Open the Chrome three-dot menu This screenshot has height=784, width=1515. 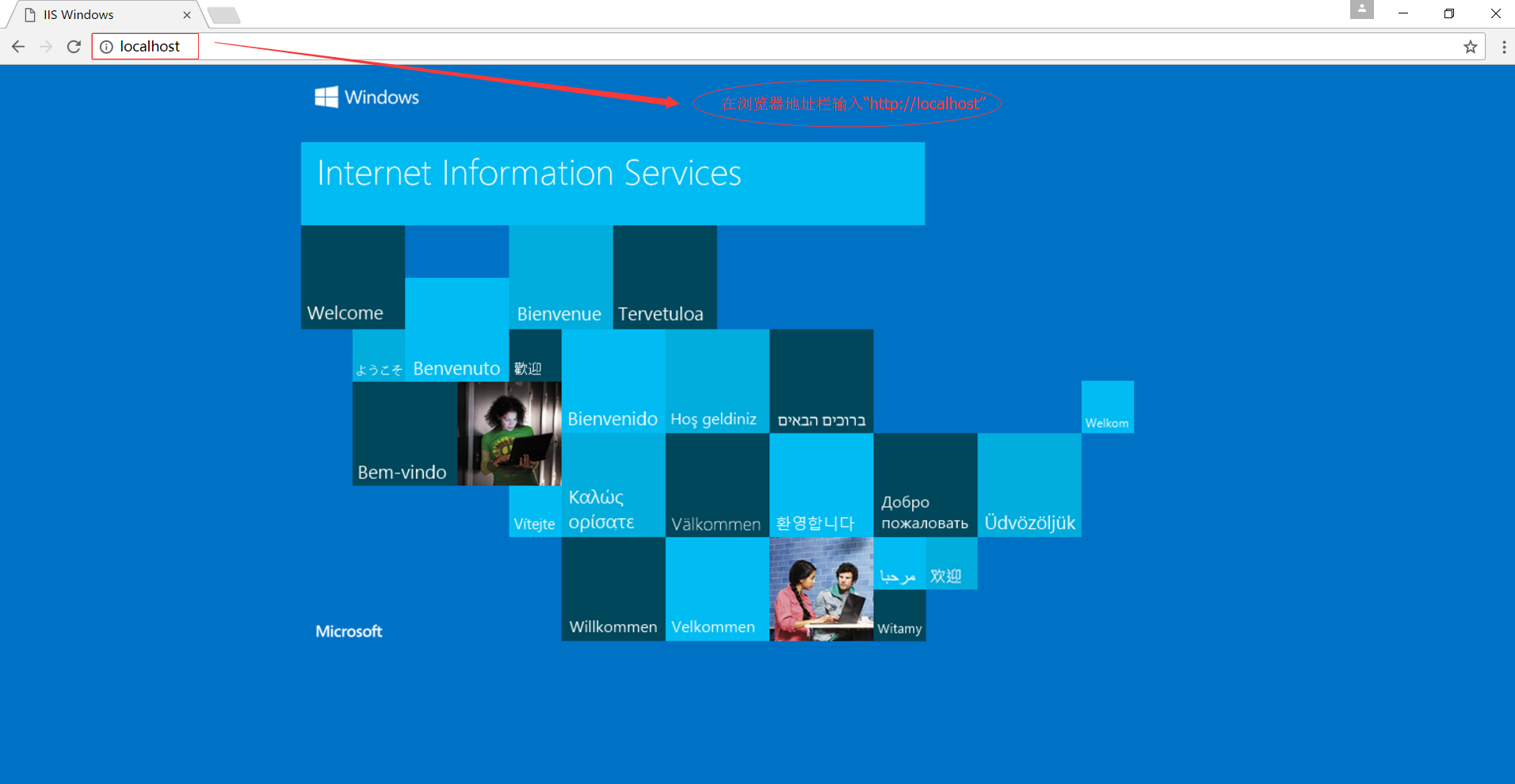[x=1505, y=46]
